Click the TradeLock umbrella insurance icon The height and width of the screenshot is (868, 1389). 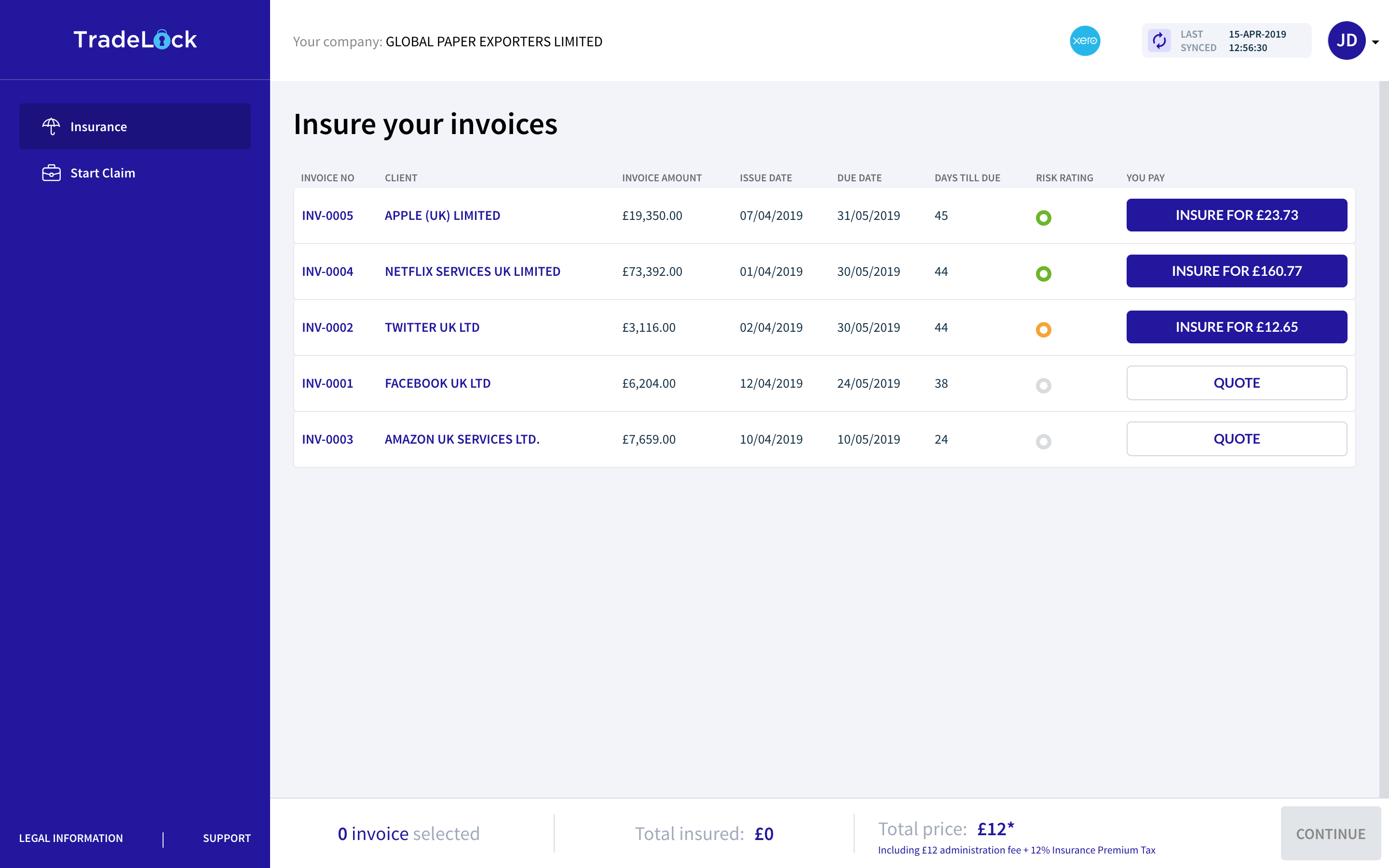coord(50,126)
